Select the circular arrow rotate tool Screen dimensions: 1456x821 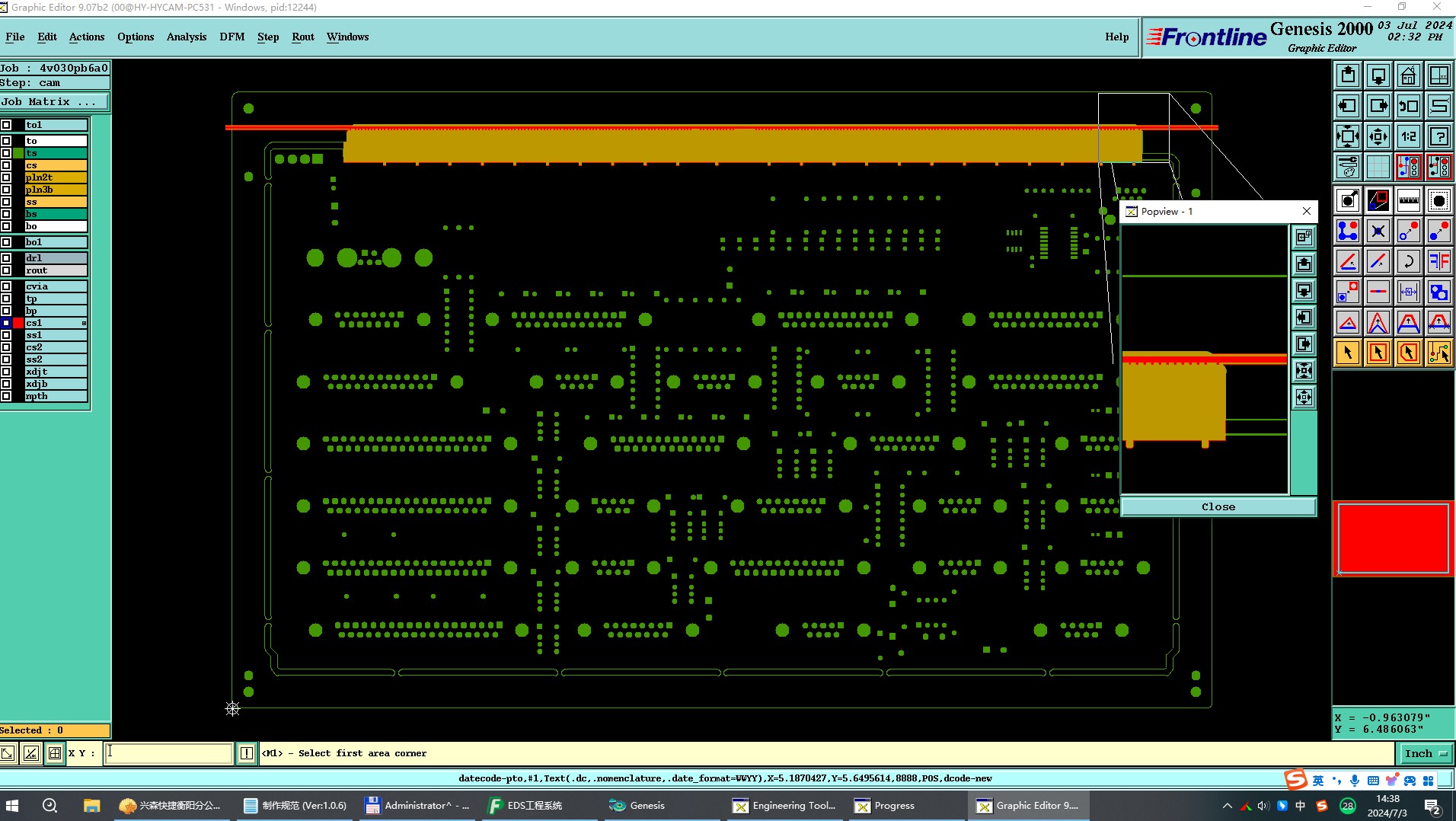[x=1409, y=261]
